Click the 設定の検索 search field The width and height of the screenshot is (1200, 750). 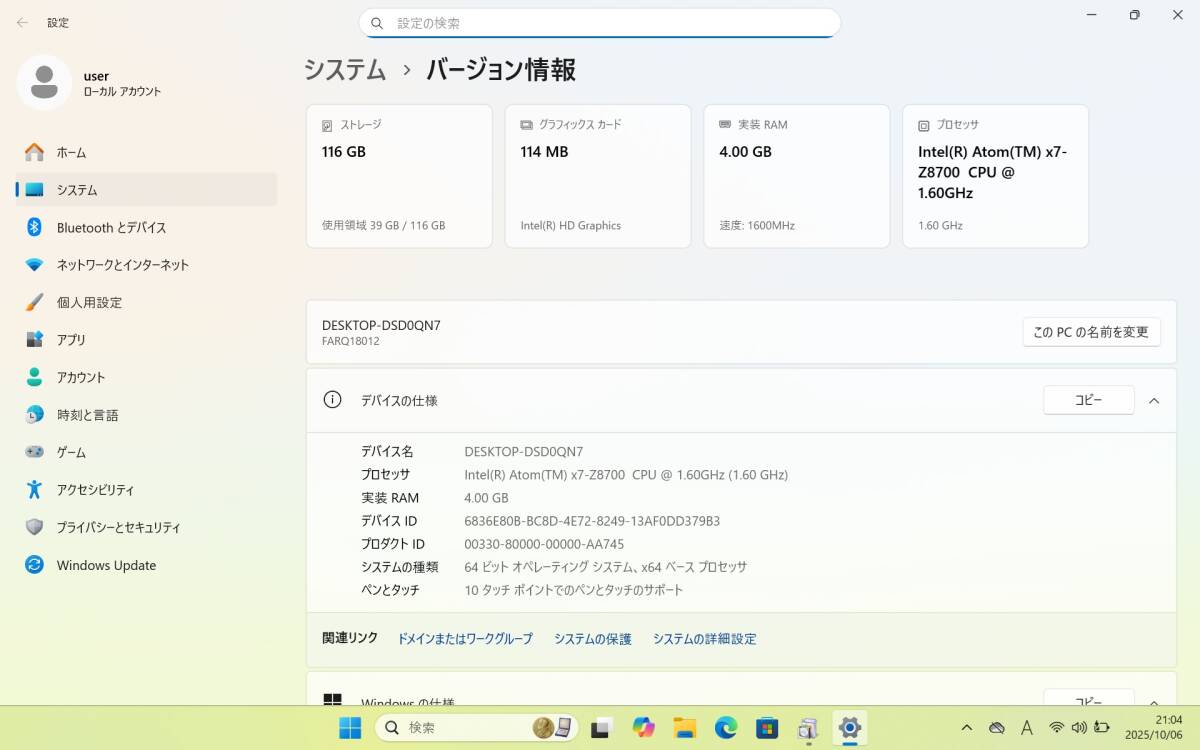coord(600,23)
